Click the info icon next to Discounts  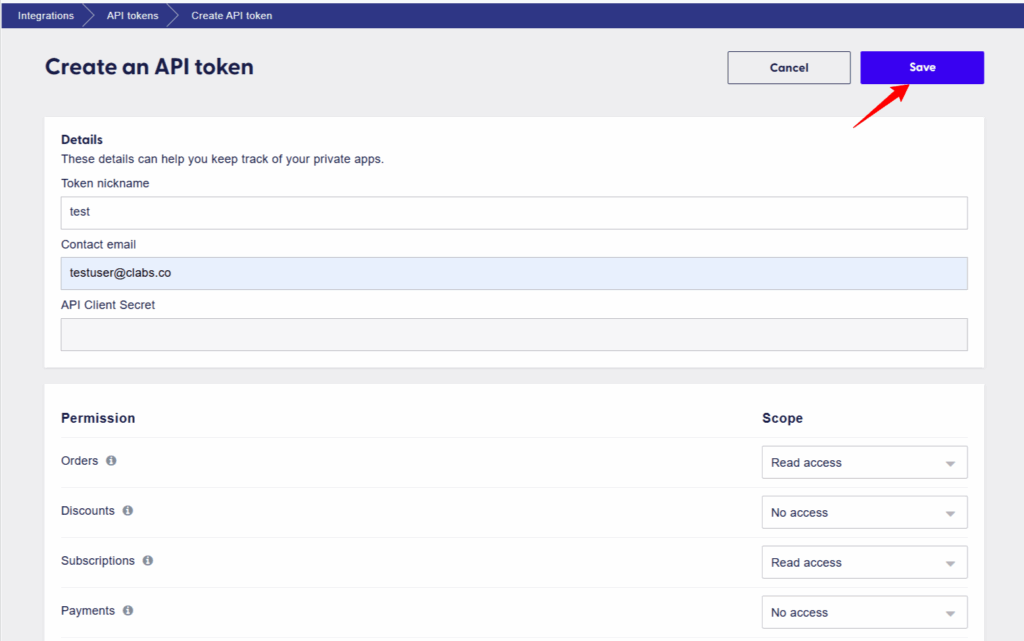coord(126,511)
